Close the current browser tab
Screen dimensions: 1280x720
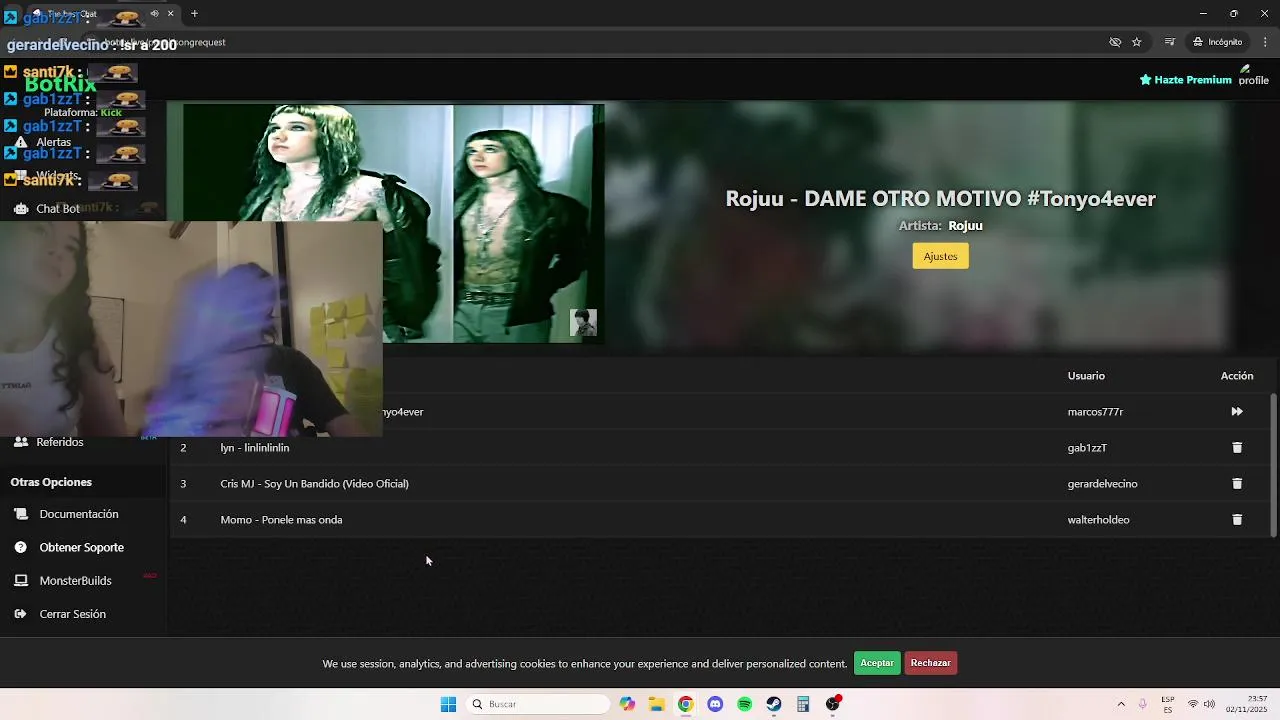[170, 14]
